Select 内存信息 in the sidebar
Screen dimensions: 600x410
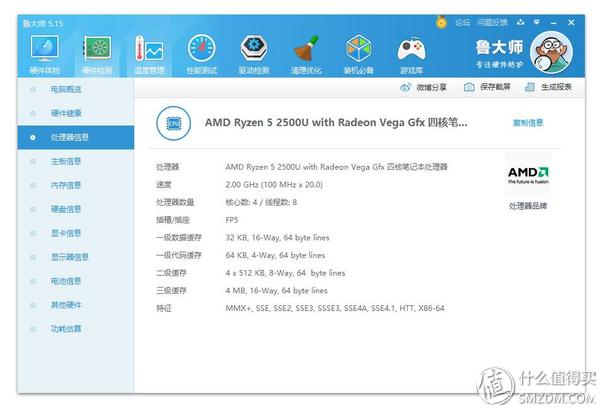(76, 185)
